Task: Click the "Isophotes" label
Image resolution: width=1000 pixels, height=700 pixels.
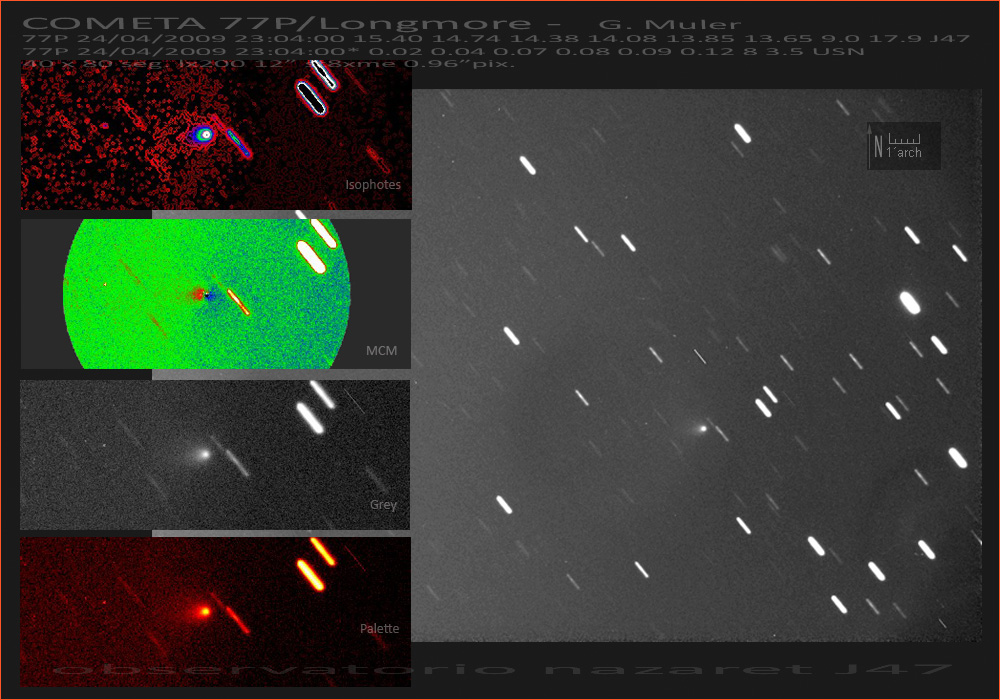Action: (x=372, y=185)
